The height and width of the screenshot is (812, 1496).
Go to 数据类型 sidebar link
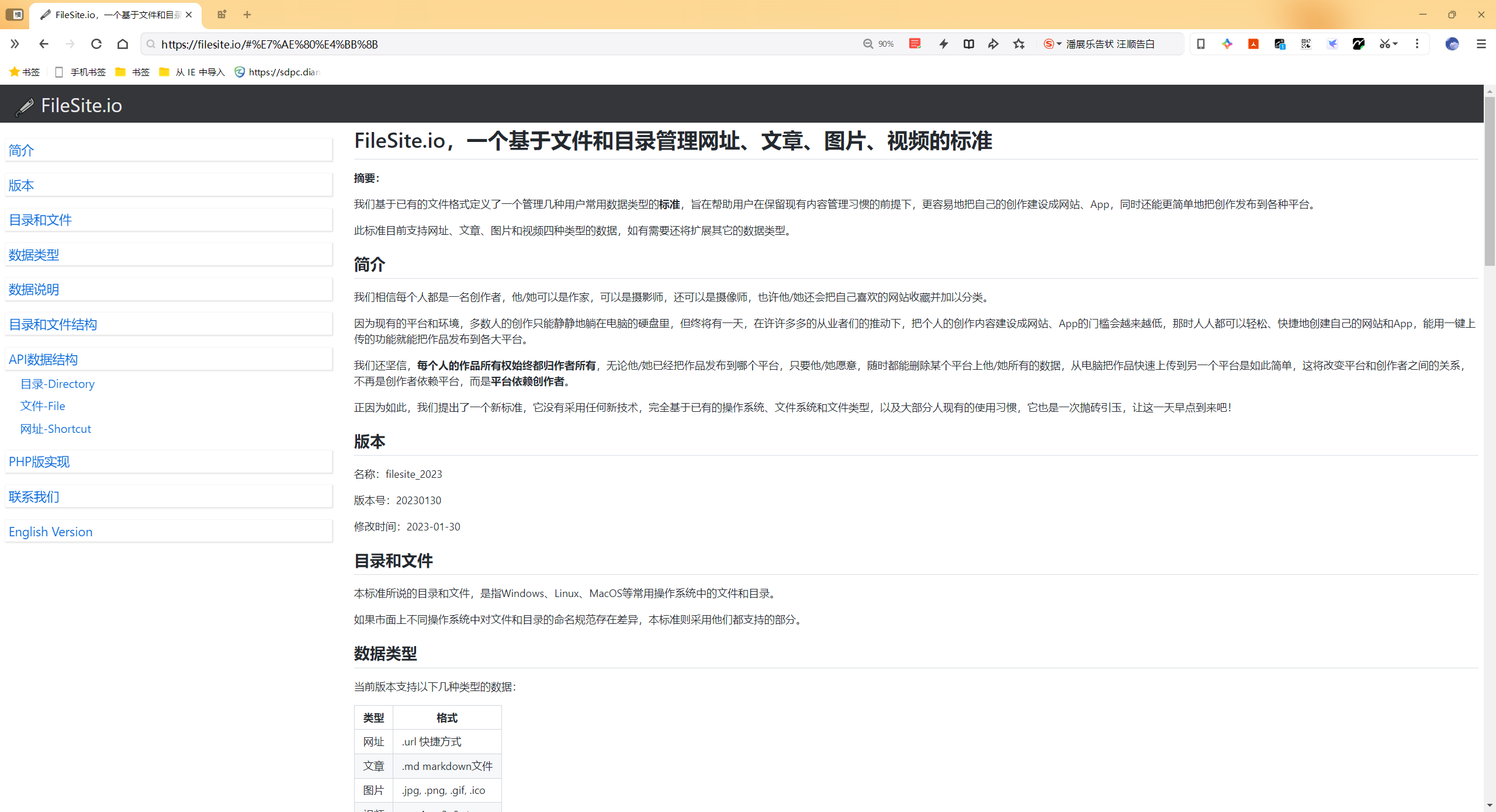coord(169,255)
